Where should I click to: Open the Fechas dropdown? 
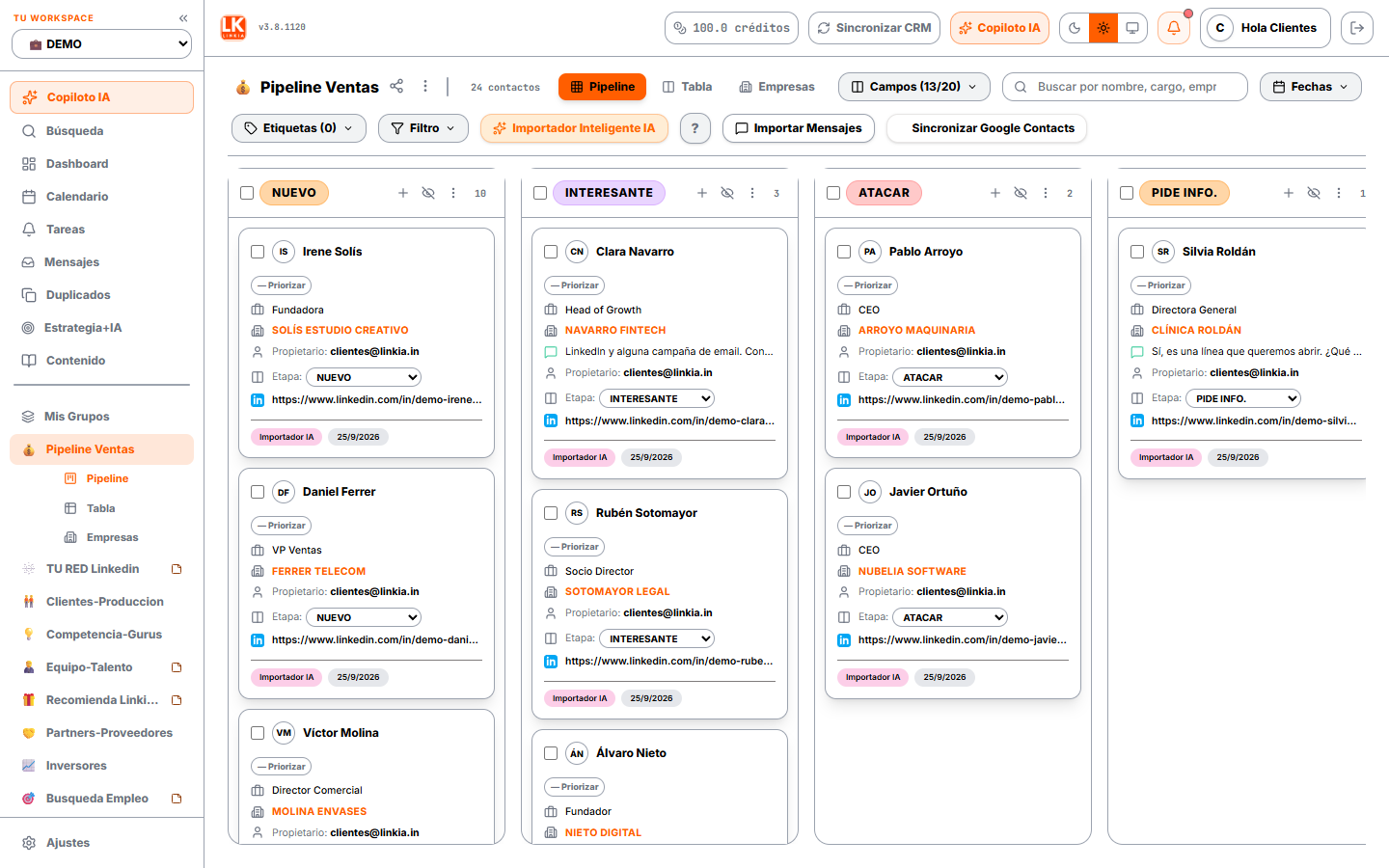click(1310, 87)
